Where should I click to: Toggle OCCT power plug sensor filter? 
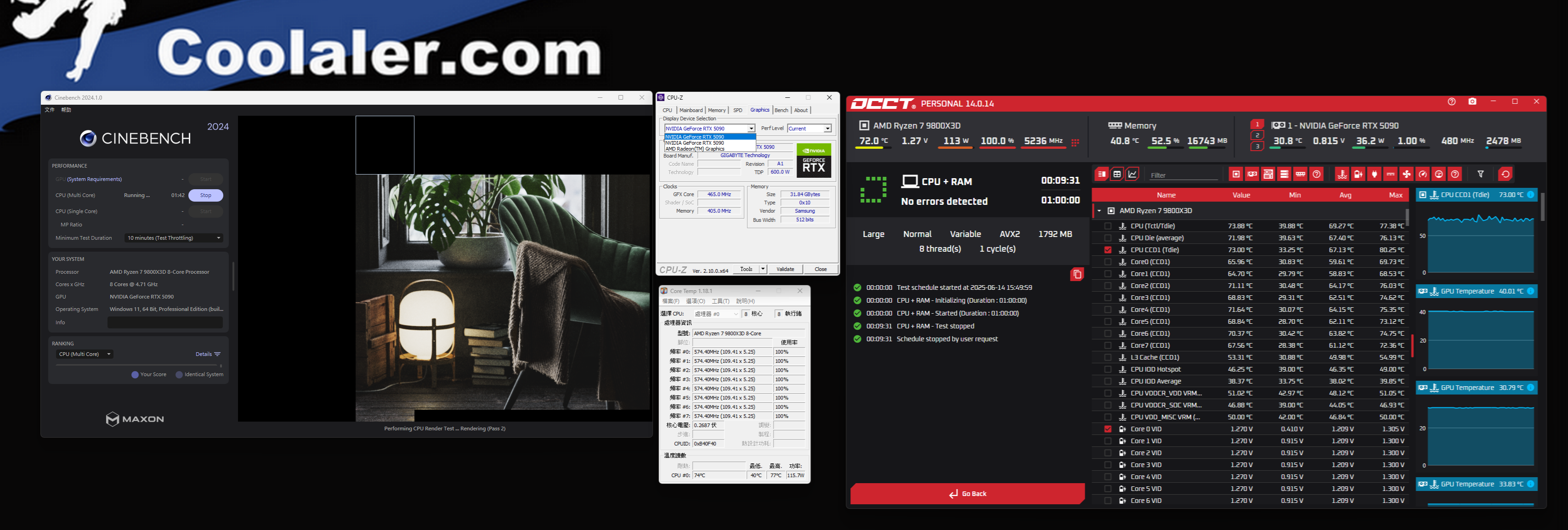click(1375, 174)
